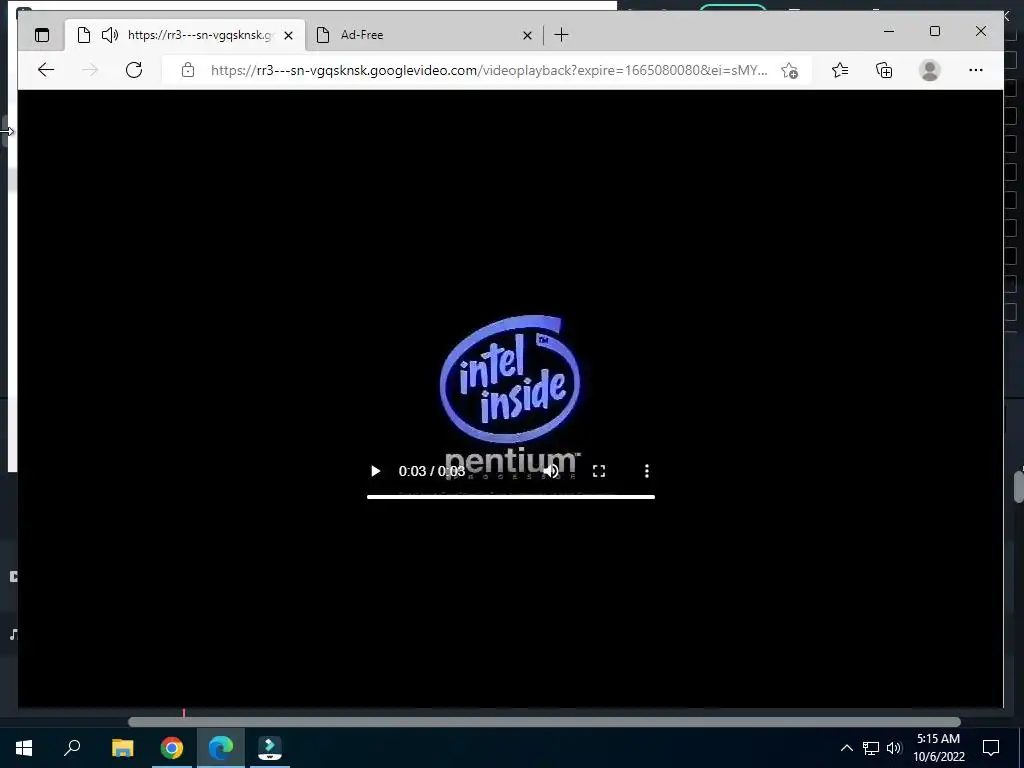Image resolution: width=1024 pixels, height=768 pixels.
Task: Seek on the video progress bar
Action: (511, 497)
